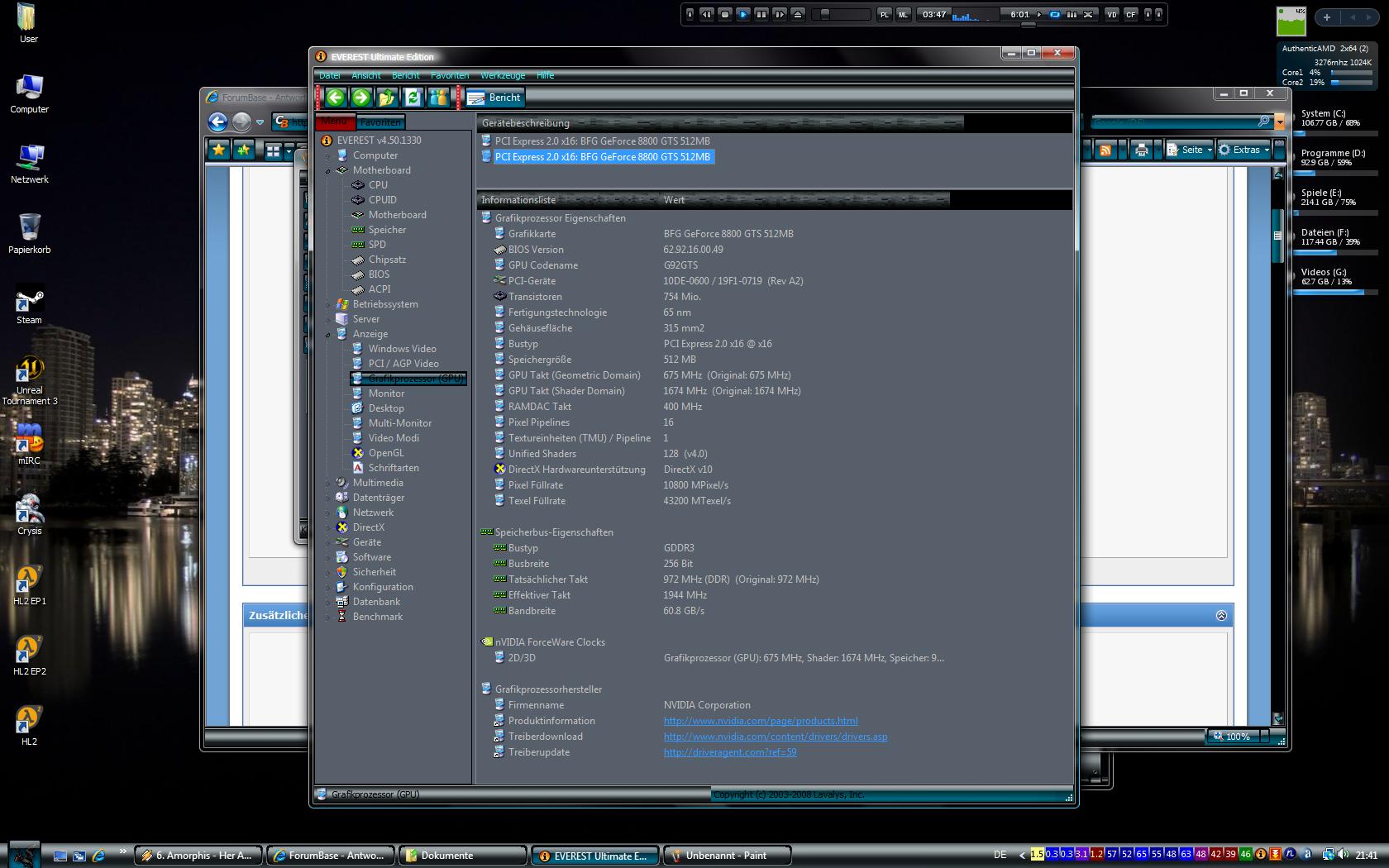Viewport: 1389px width, 868px height.
Task: Expand the Netzwerk tree node
Action: pos(328,513)
